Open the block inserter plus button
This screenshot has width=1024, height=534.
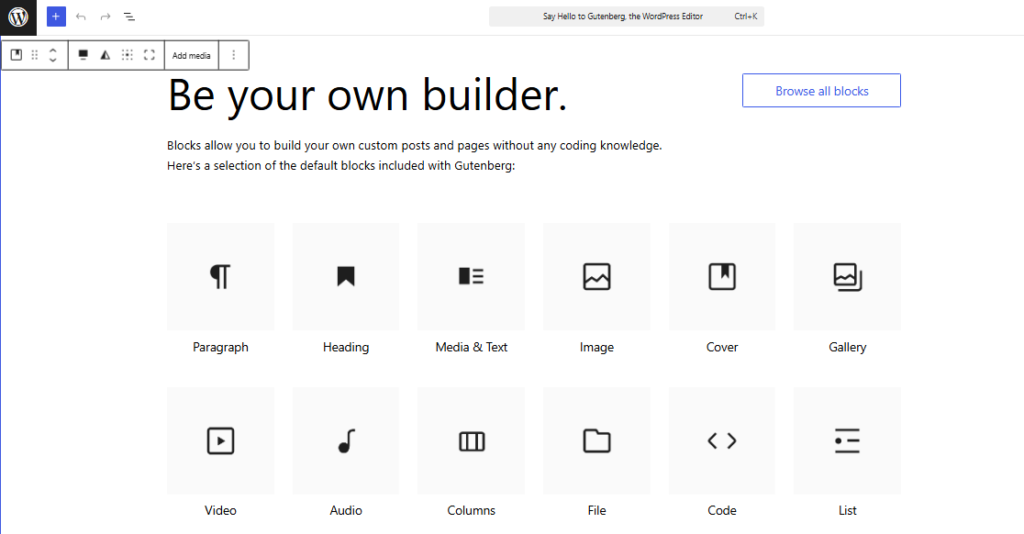(x=56, y=17)
